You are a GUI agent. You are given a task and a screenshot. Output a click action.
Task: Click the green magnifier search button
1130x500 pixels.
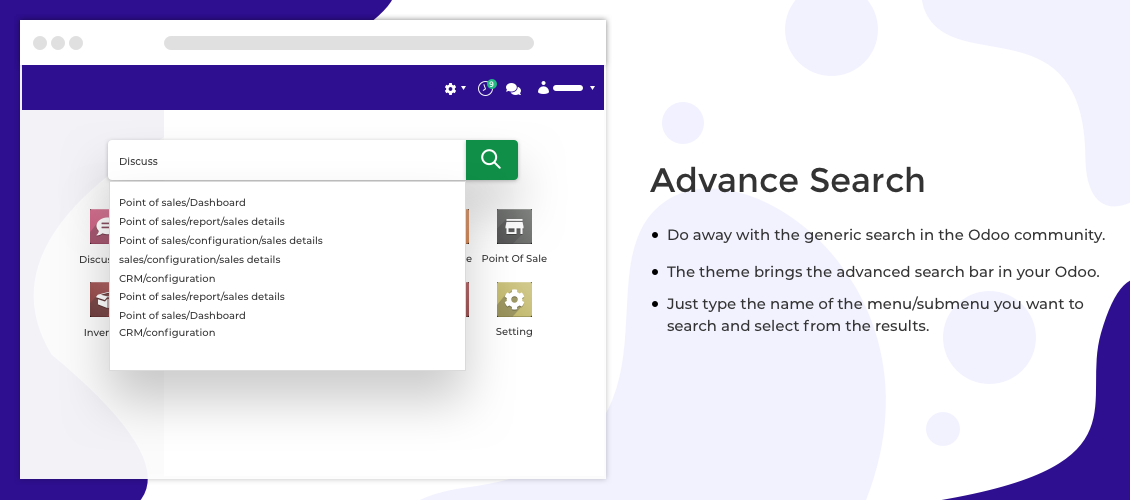[x=491, y=160]
